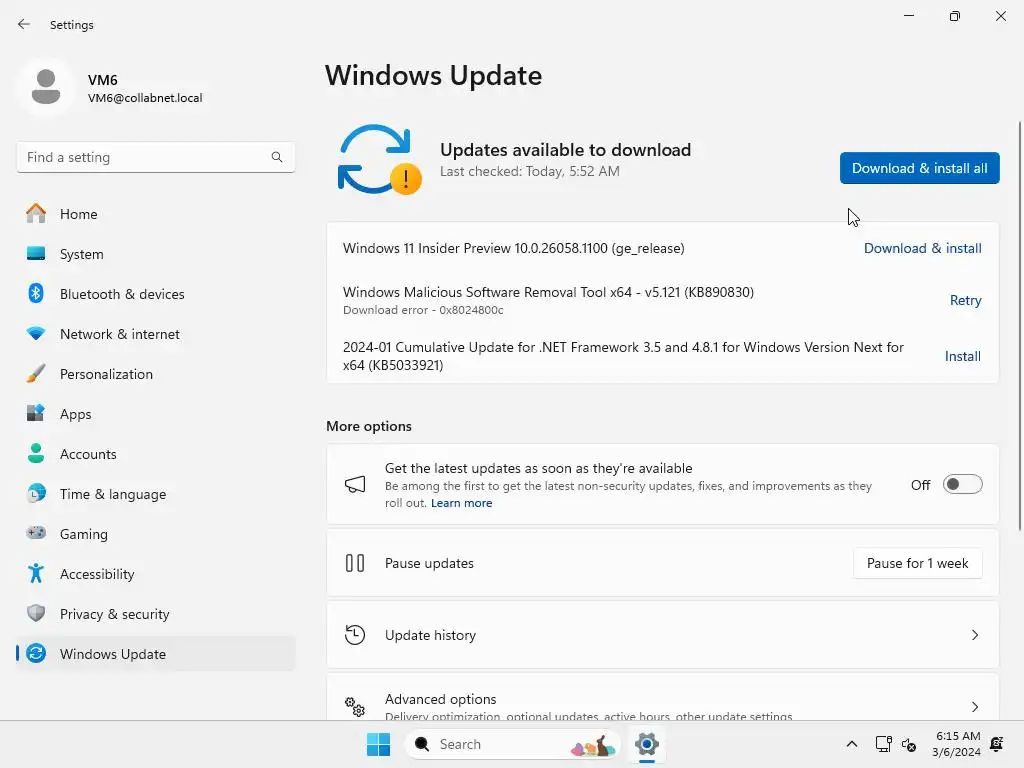
Task: Click the Windows Update sync icon in sidebar
Action: [x=36, y=653]
